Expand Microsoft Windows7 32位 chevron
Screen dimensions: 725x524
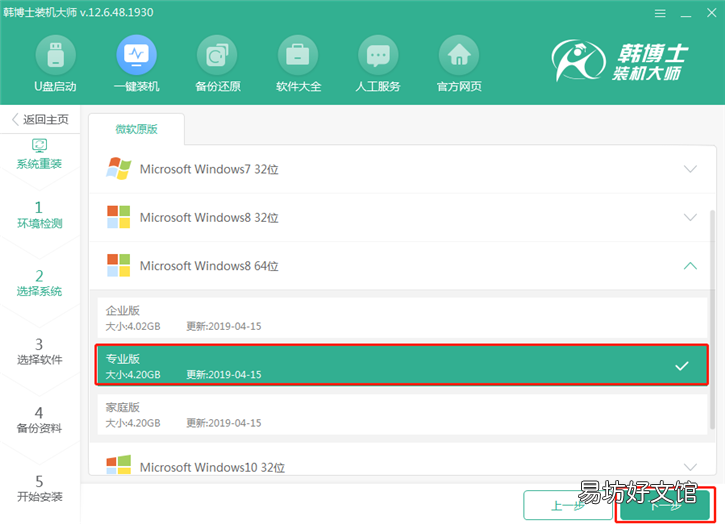click(690, 169)
